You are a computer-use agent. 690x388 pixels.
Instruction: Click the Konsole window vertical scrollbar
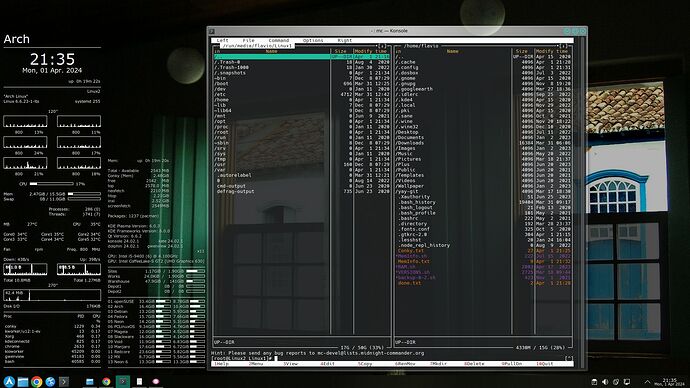pos(583,203)
